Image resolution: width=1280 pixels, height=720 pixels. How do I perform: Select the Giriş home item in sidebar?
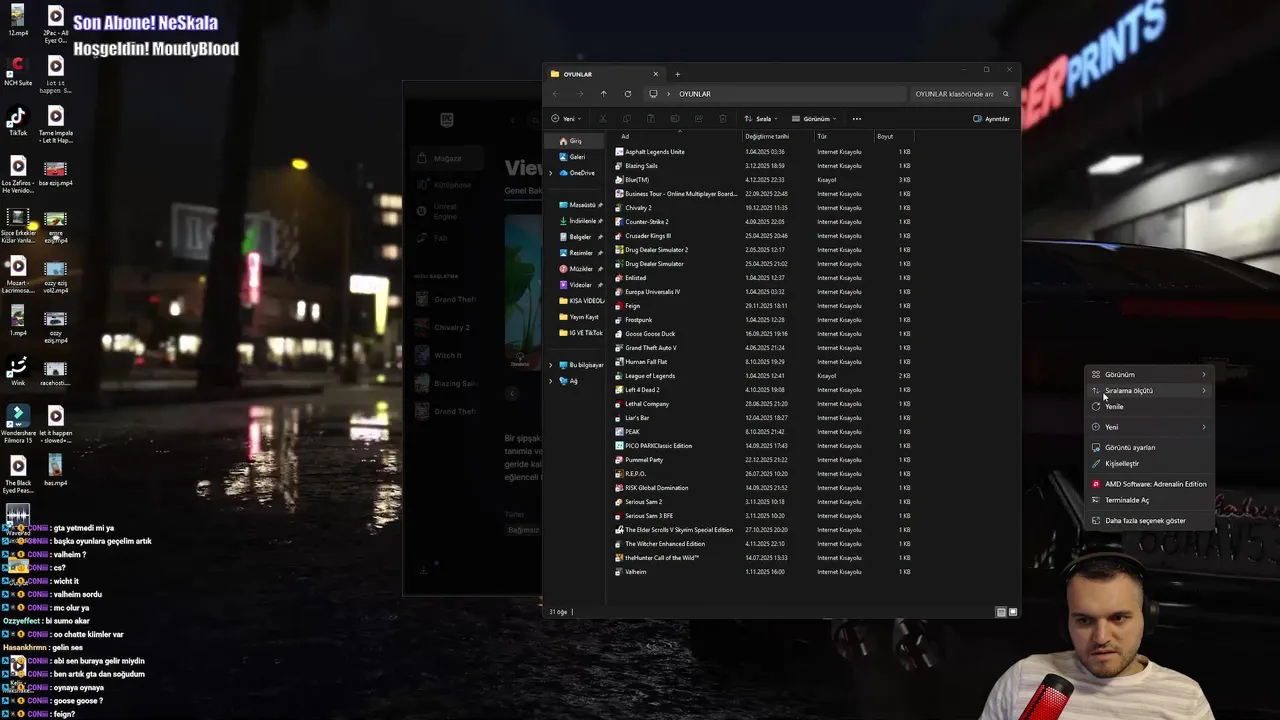(x=575, y=141)
